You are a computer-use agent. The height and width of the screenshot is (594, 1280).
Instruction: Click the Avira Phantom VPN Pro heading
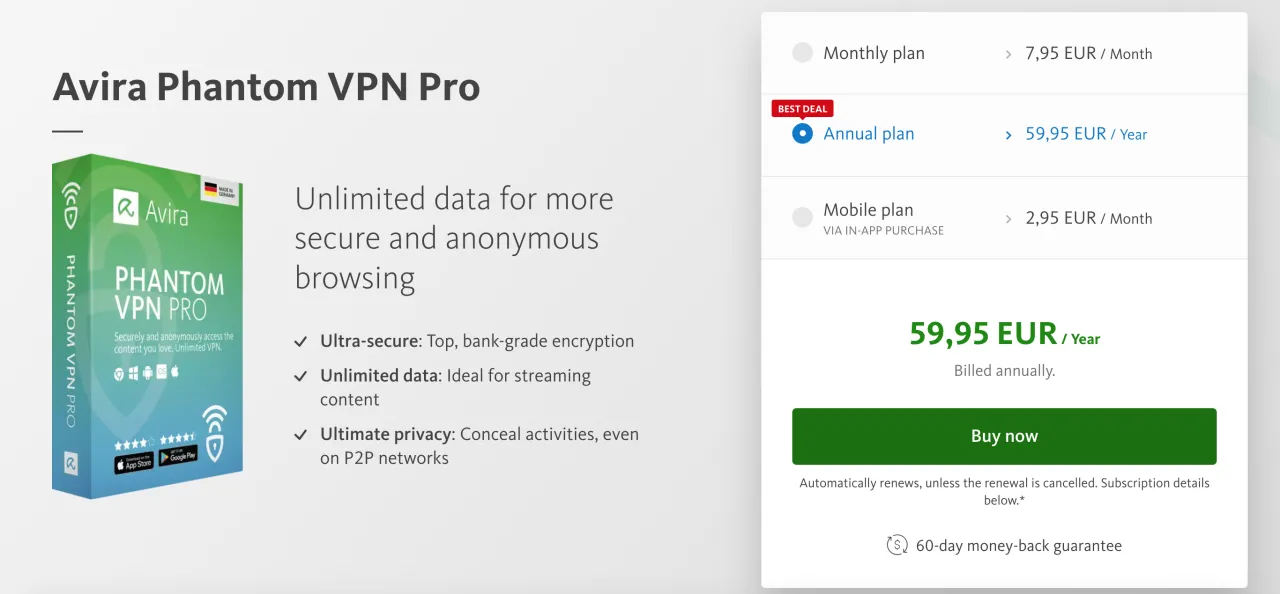[266, 88]
